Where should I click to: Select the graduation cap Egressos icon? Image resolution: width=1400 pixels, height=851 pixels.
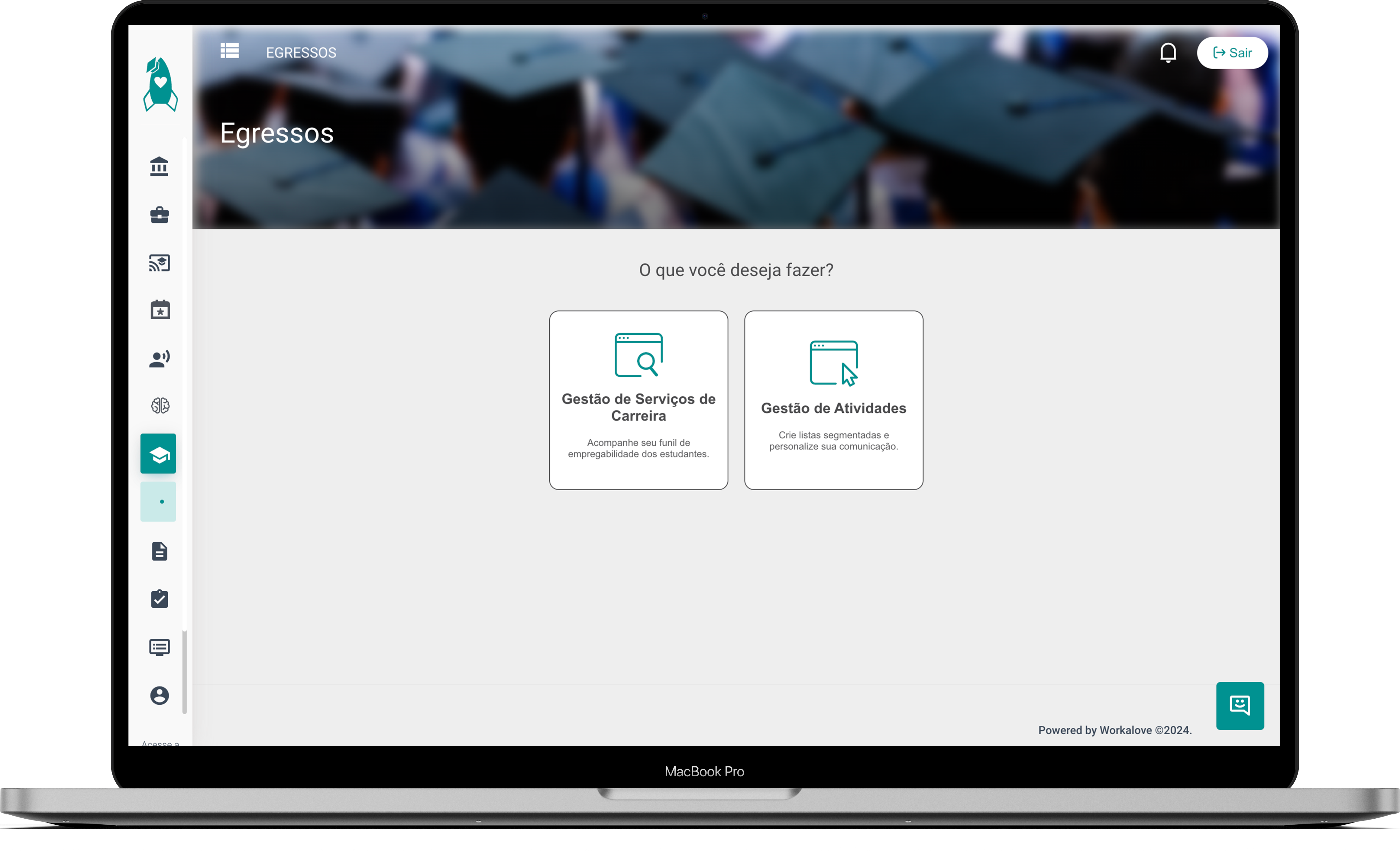159,454
